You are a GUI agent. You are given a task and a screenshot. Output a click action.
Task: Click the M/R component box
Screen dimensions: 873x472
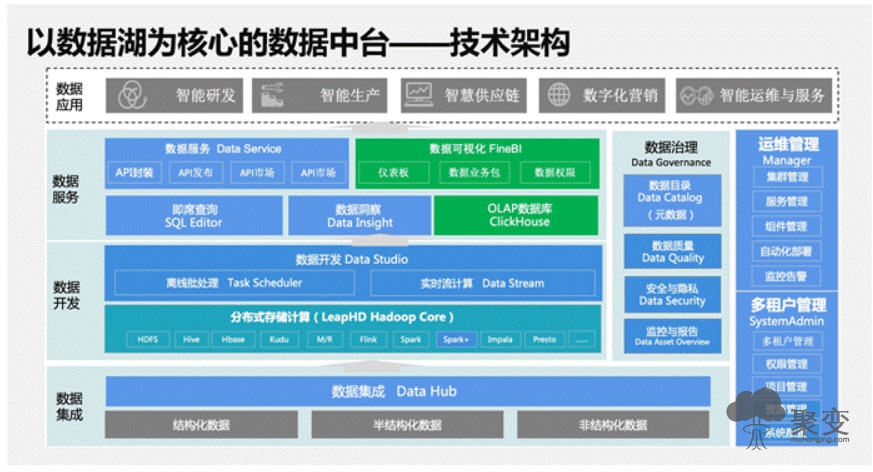pos(325,340)
